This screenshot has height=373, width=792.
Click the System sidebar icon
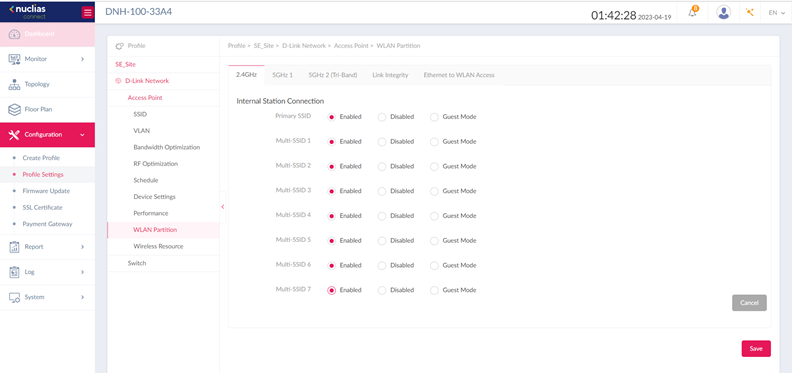15,297
